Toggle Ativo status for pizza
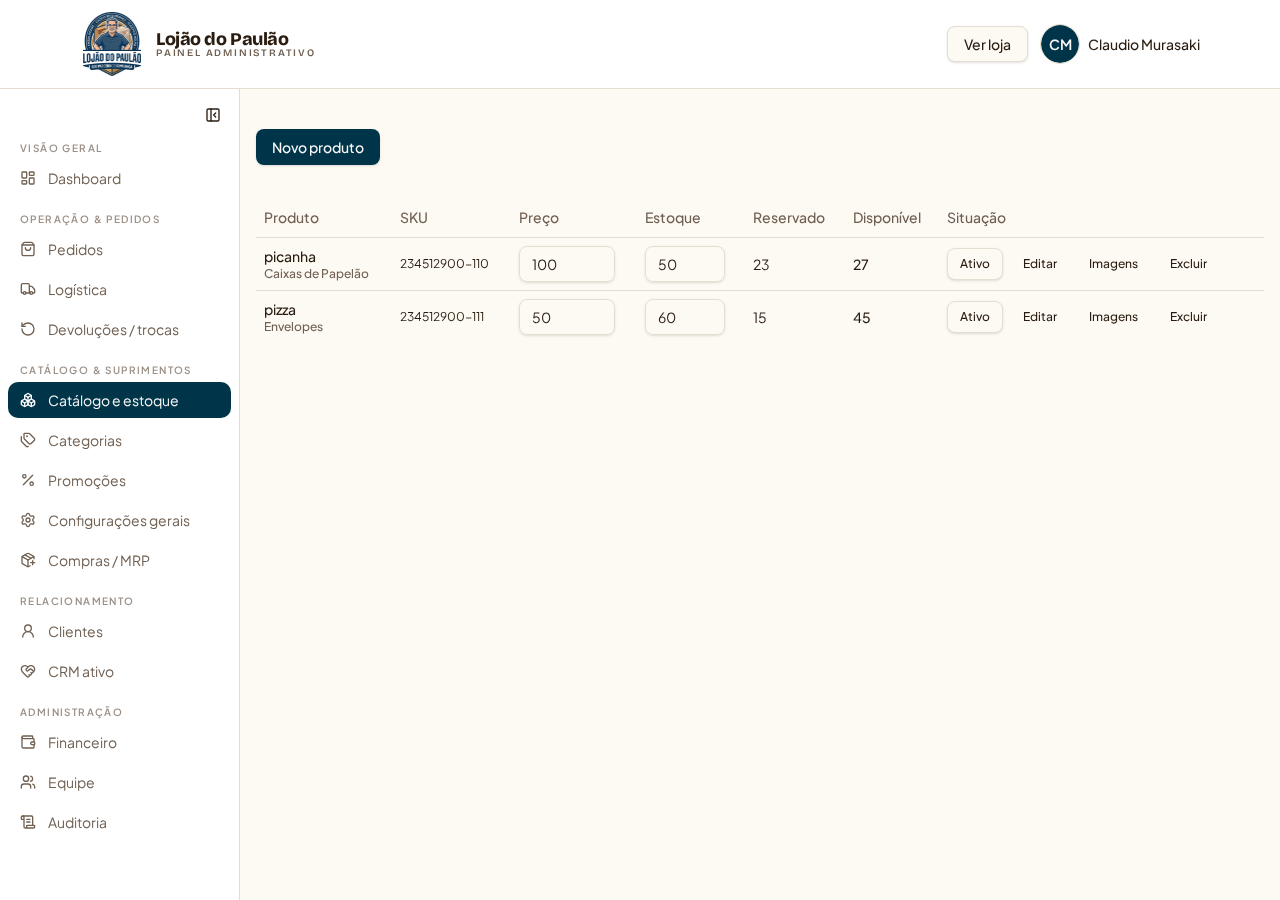Screen dimensions: 1280x900 pos(975,317)
